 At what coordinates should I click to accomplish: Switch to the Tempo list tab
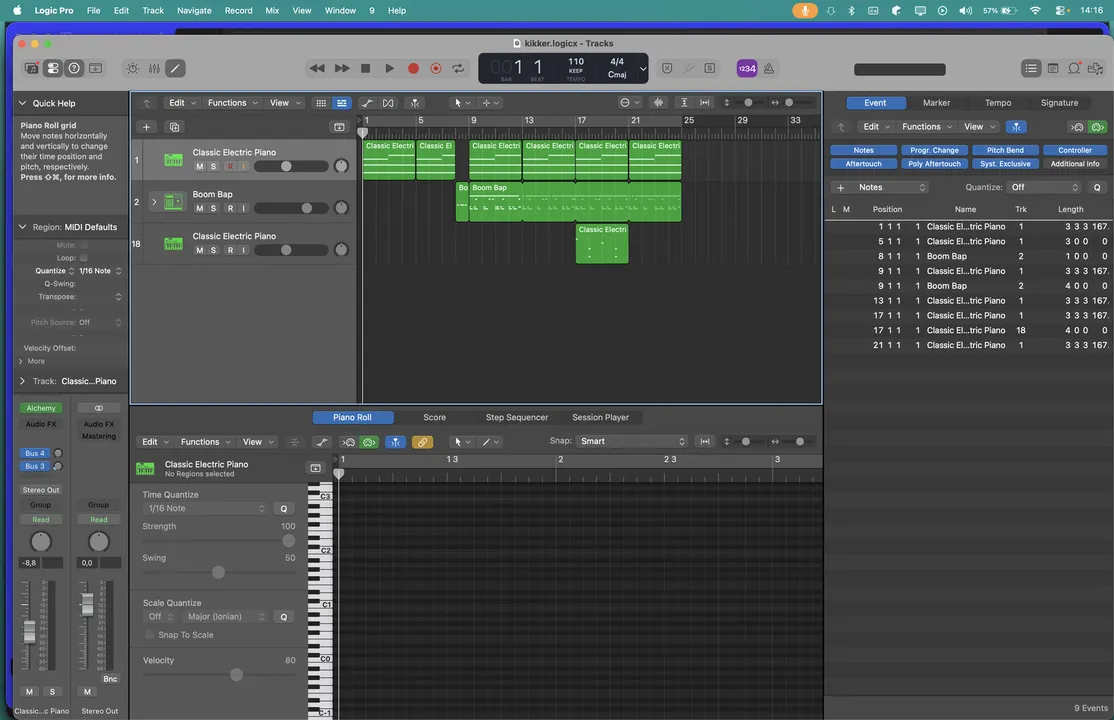tap(997, 103)
